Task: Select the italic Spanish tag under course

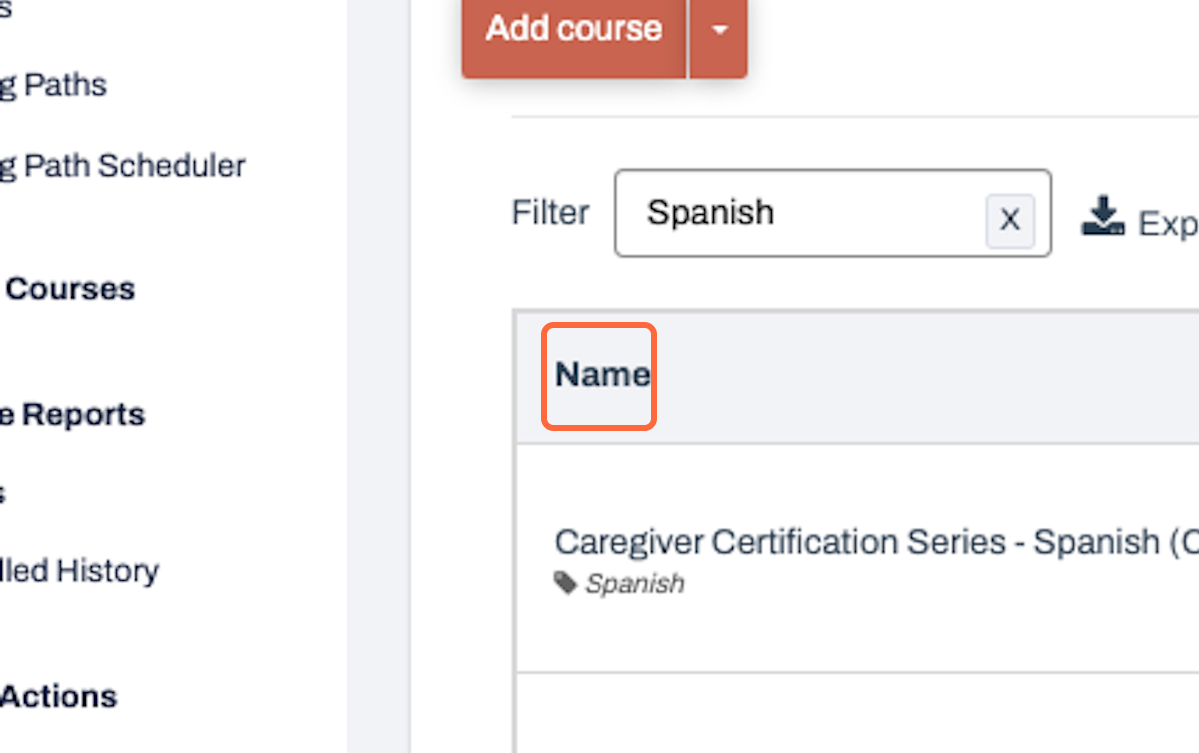Action: 634,584
